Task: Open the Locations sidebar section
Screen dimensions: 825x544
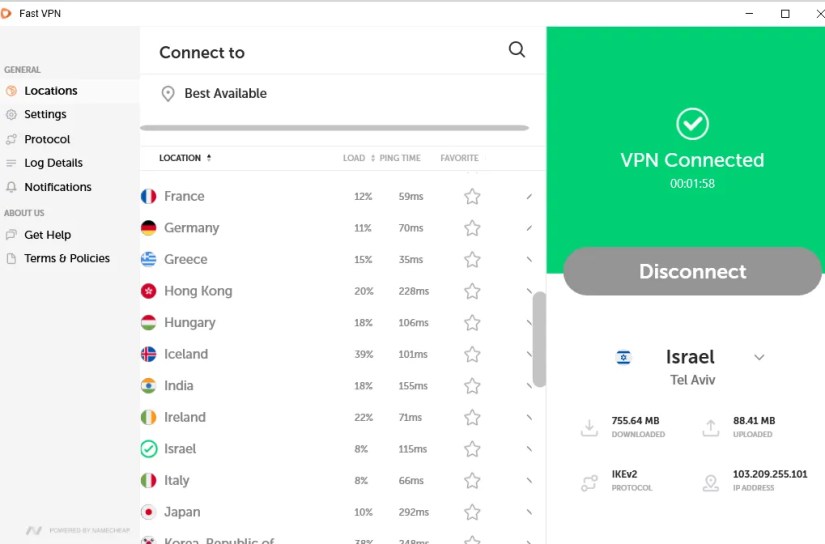Action: click(51, 91)
